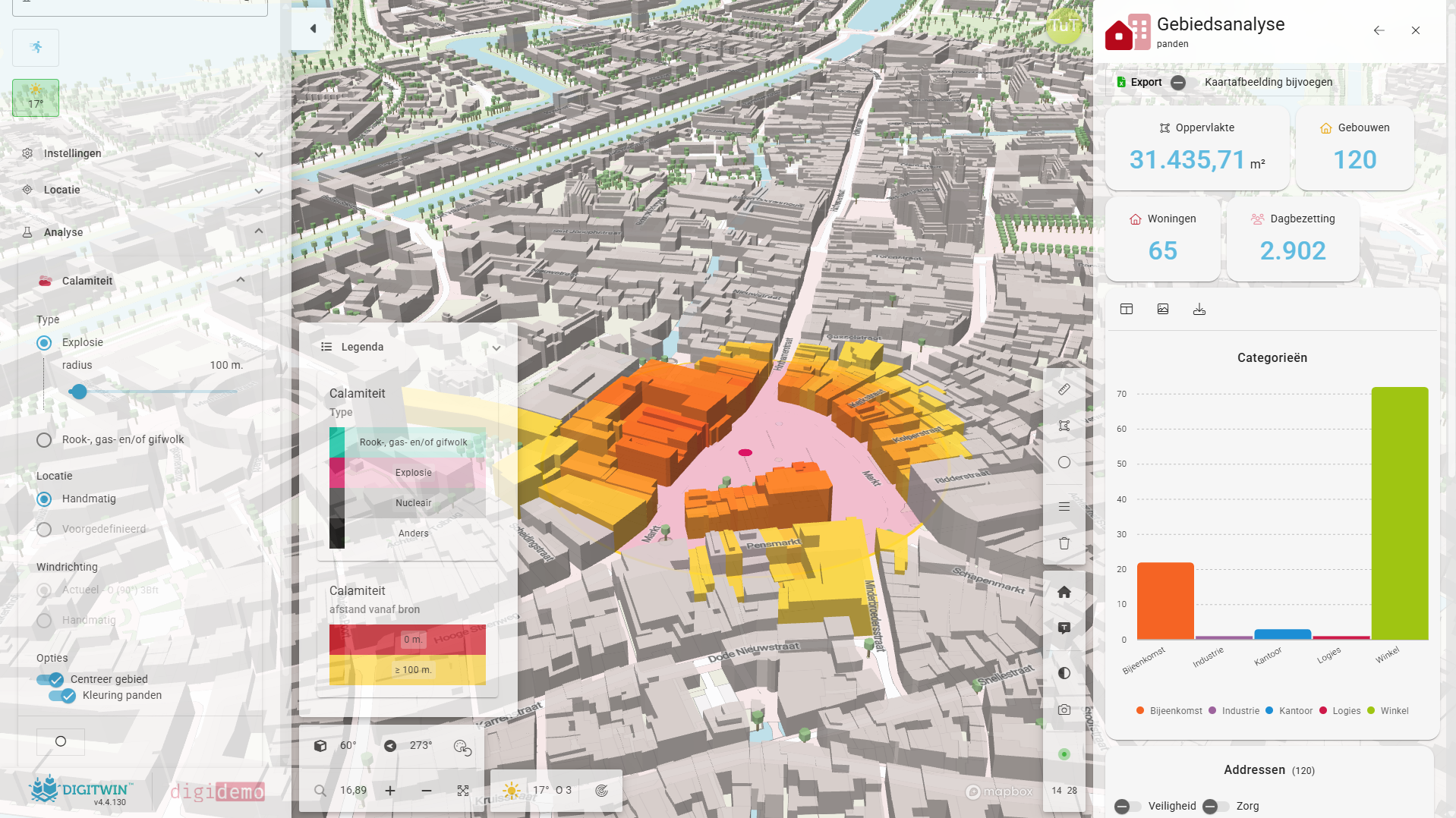Click the explosion radius slider handle
1456x818 pixels.
pyautogui.click(x=78, y=392)
